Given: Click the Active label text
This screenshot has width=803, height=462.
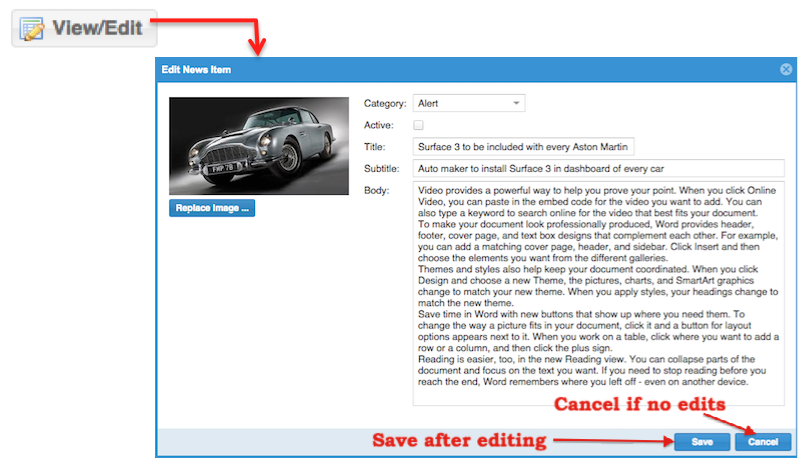Looking at the screenshot, I should point(379,125).
